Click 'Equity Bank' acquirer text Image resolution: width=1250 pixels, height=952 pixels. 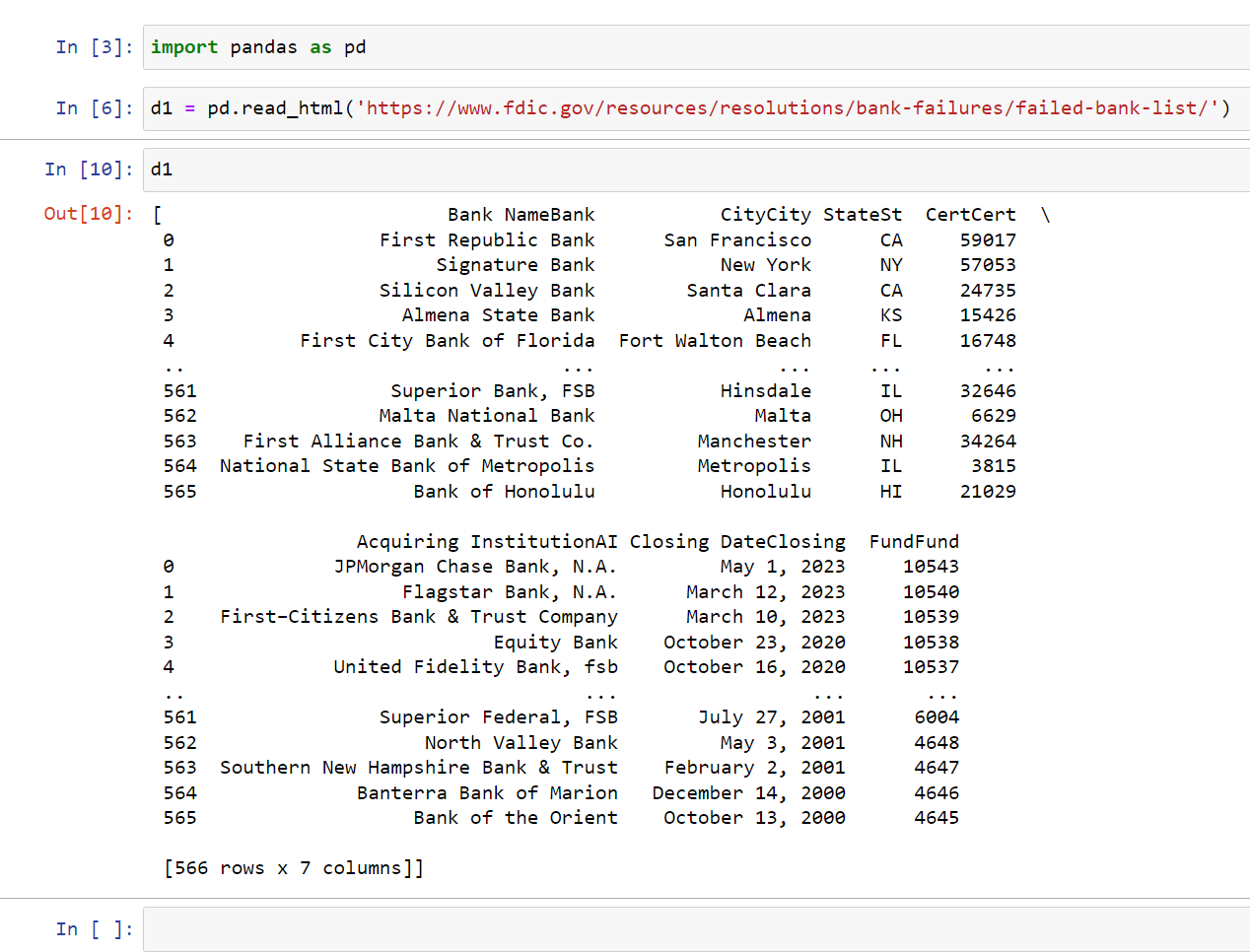[556, 643]
